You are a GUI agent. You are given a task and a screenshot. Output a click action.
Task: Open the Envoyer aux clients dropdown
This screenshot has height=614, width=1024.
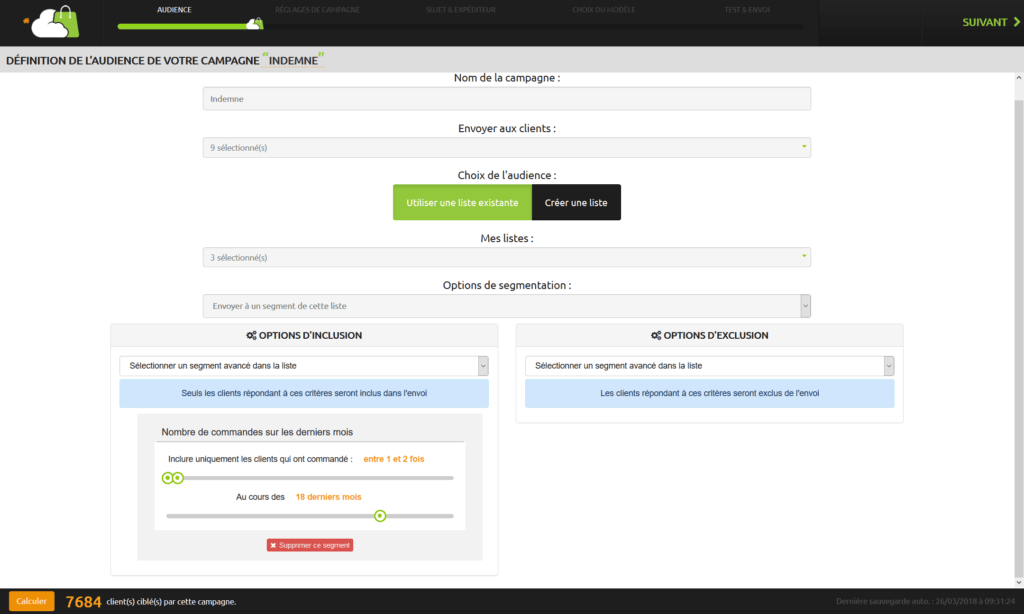pos(507,148)
